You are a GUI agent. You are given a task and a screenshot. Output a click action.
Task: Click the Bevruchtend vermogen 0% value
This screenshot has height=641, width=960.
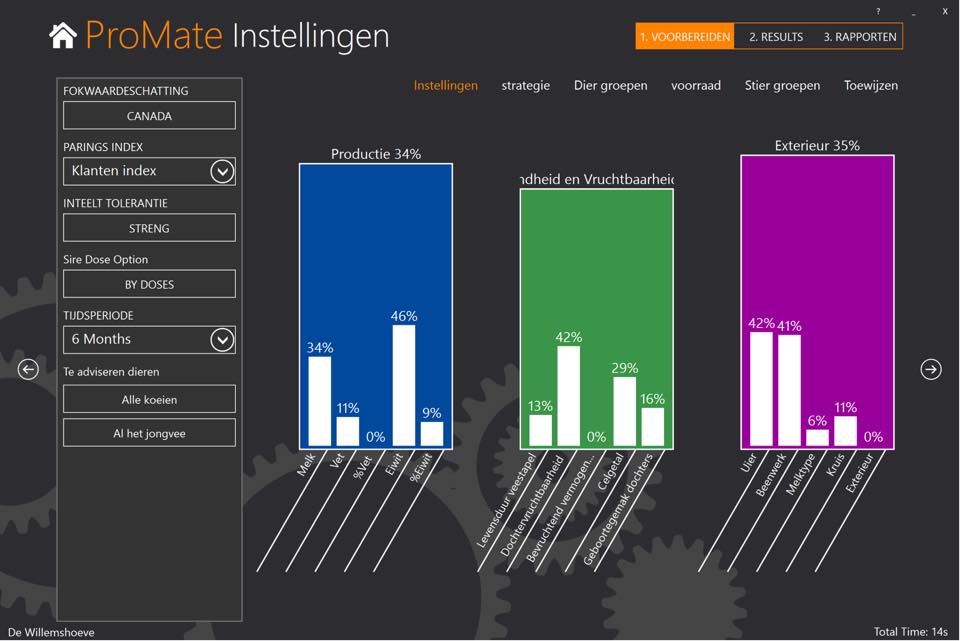(x=596, y=437)
